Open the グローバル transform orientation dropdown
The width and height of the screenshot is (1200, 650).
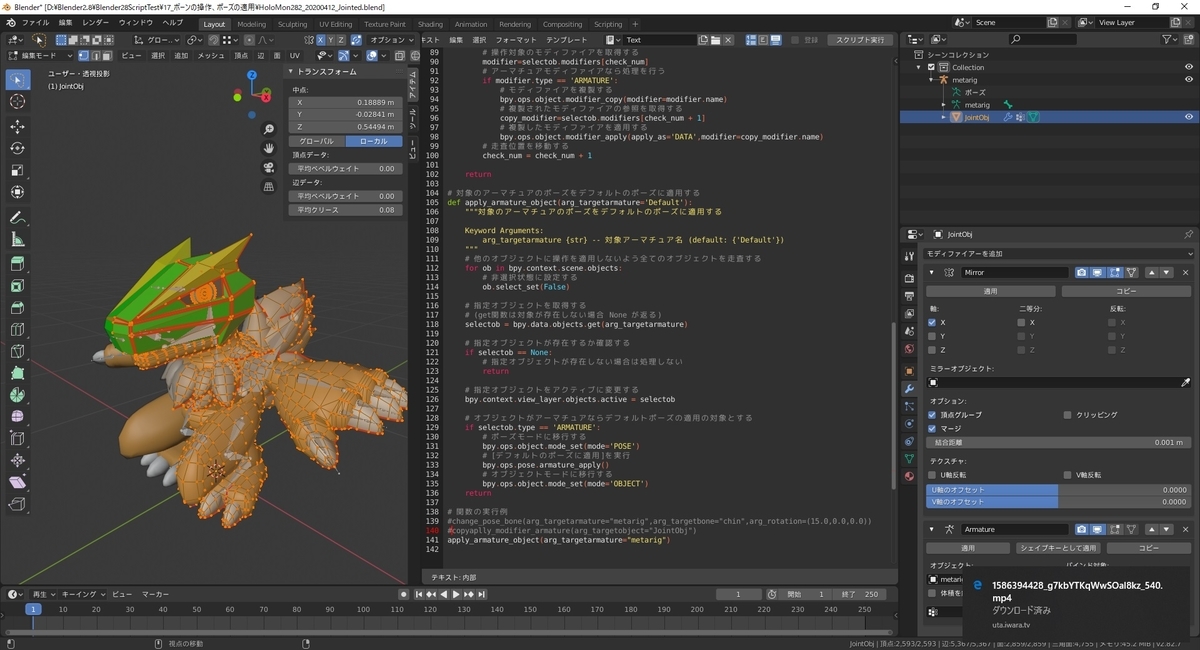click(x=158, y=40)
